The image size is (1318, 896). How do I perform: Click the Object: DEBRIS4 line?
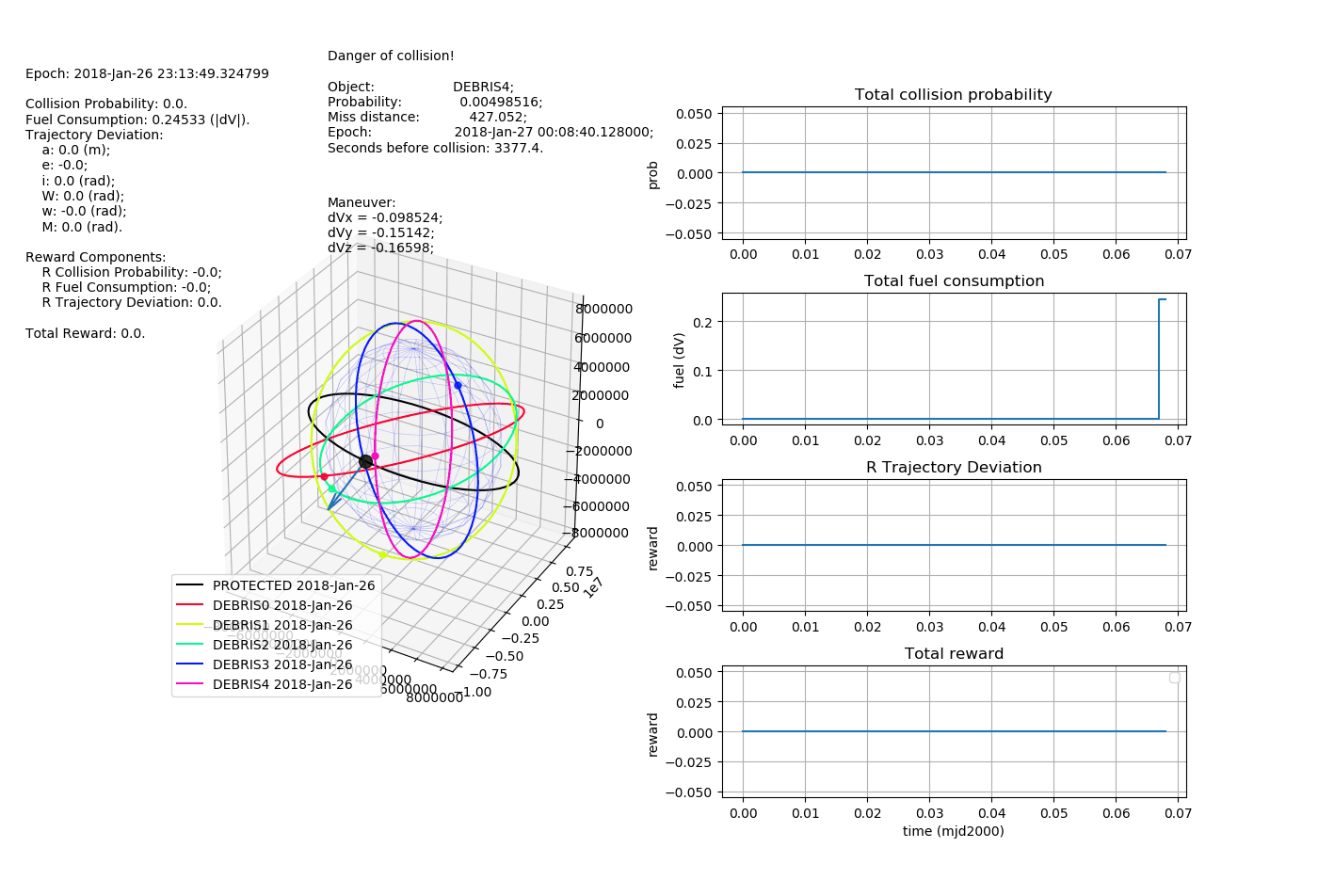coord(420,87)
